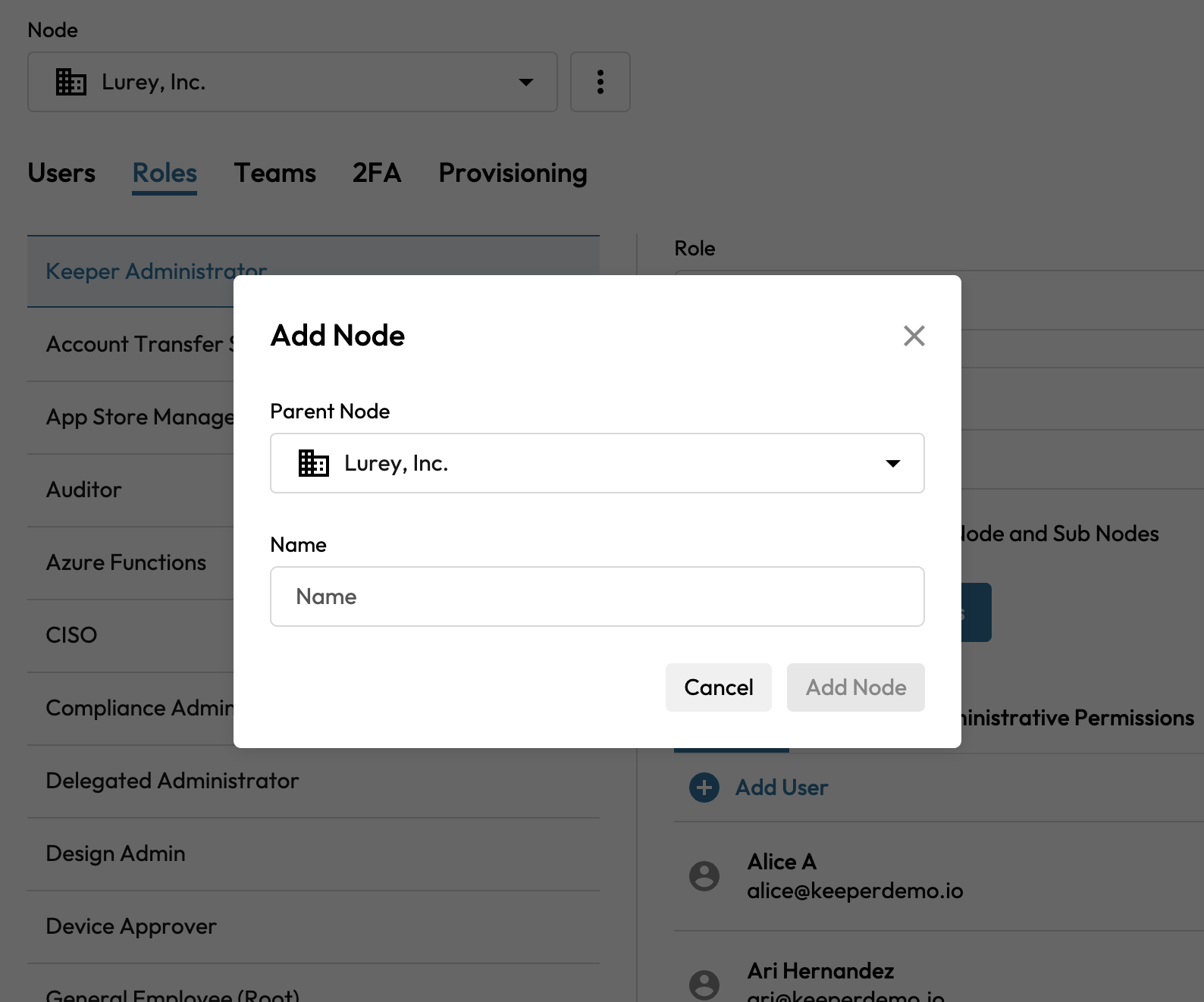Click the building icon in Parent Node field
1204x1002 pixels.
pos(313,463)
